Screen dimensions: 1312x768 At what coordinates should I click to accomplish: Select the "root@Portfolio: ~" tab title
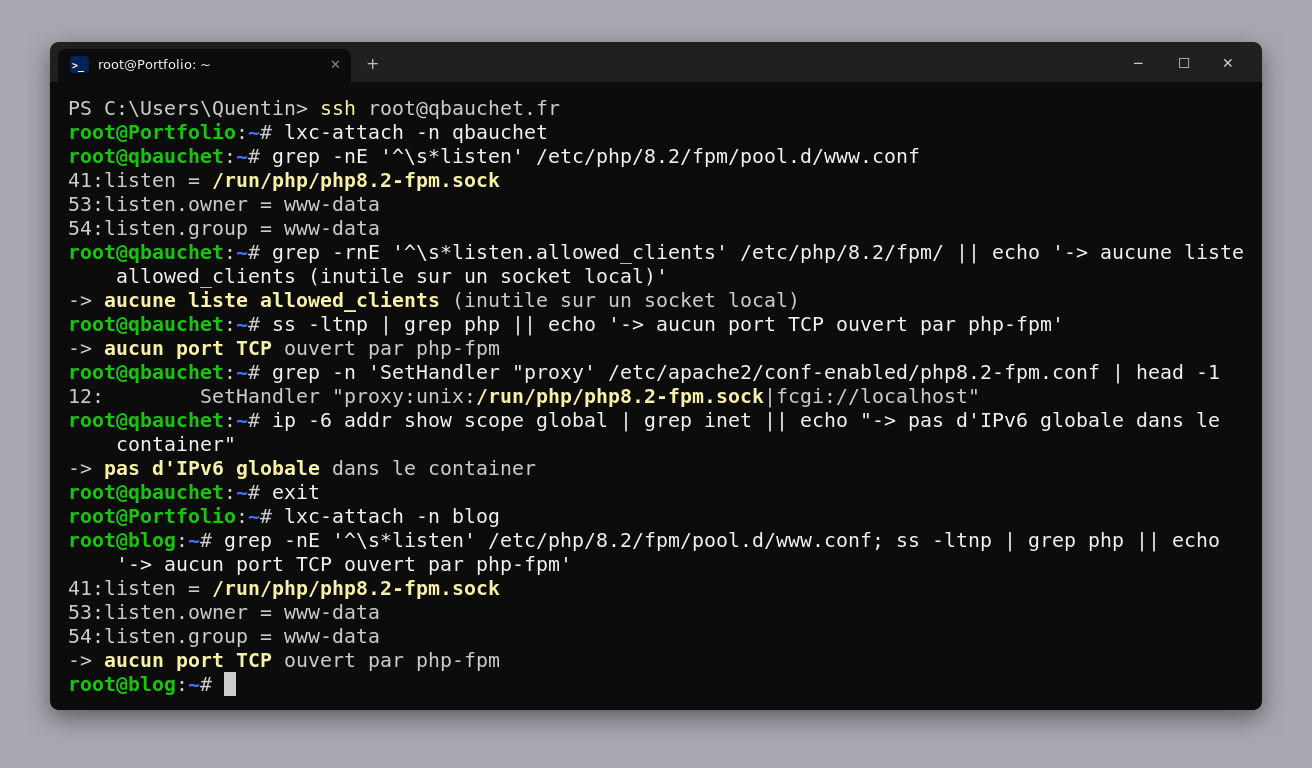154,65
